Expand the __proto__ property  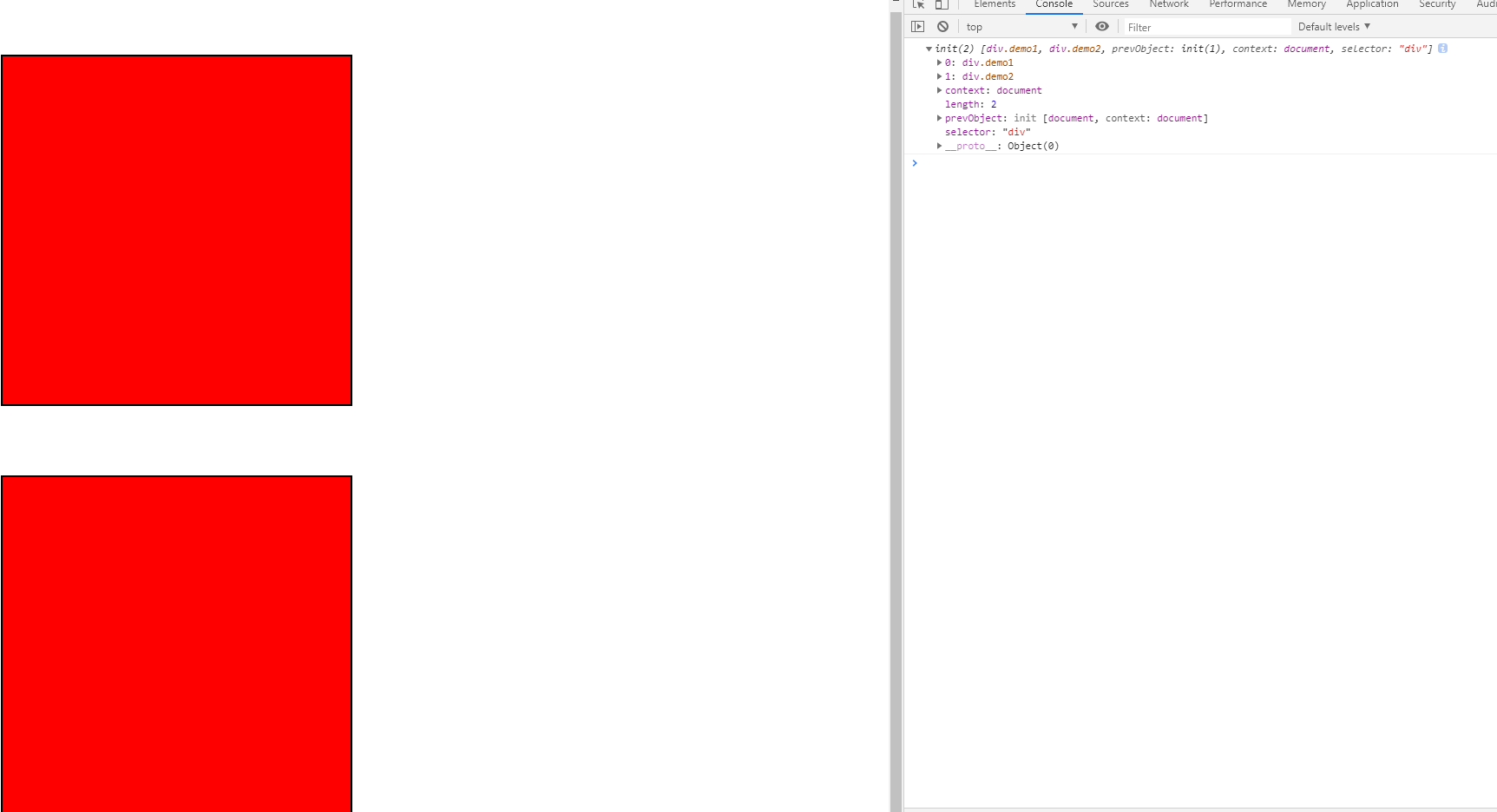point(939,146)
